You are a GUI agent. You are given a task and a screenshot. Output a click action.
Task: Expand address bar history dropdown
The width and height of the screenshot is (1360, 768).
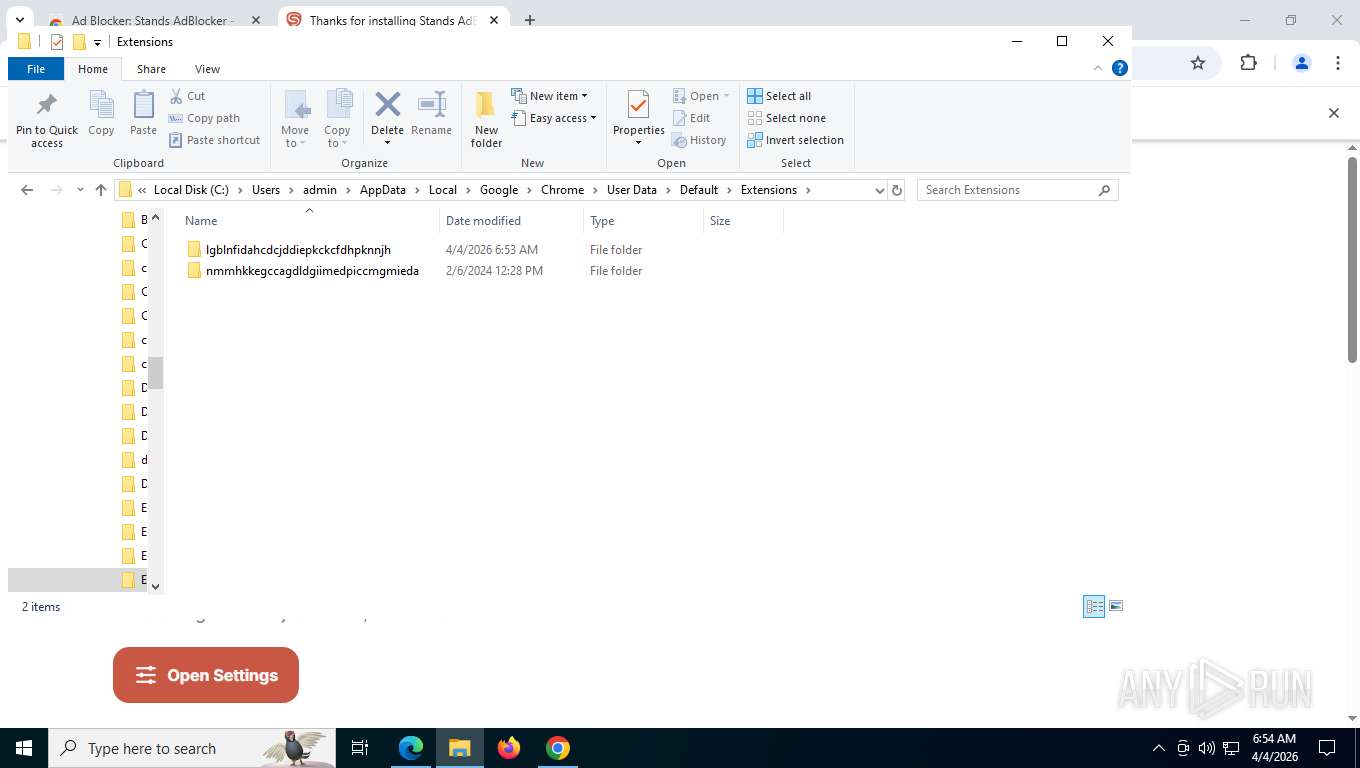(879, 190)
